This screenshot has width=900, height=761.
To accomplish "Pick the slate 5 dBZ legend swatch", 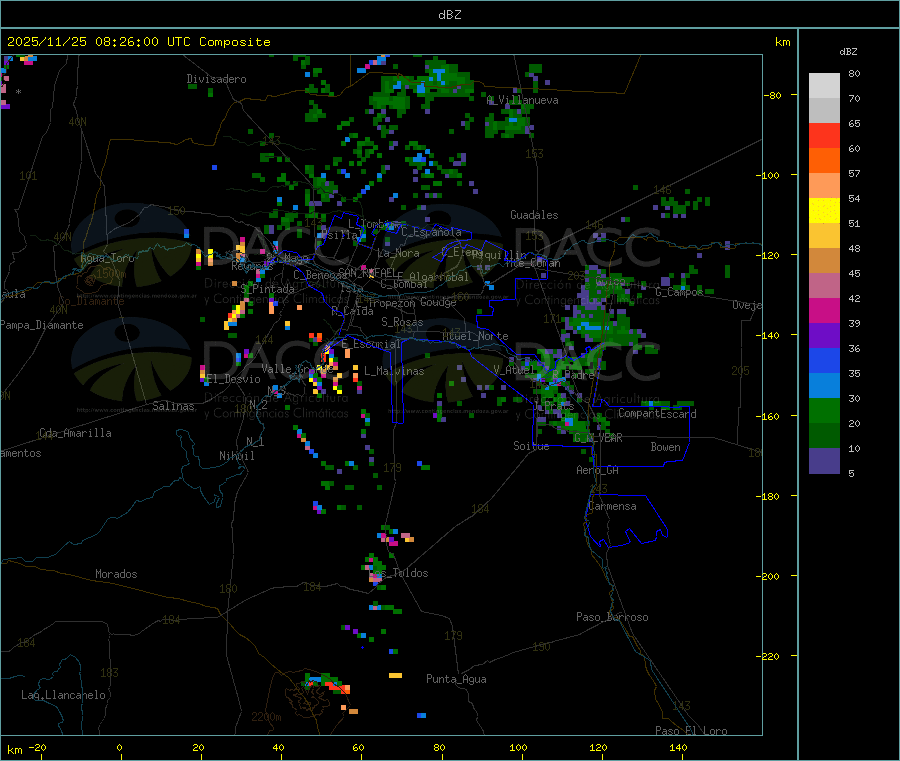I will pos(824,461).
